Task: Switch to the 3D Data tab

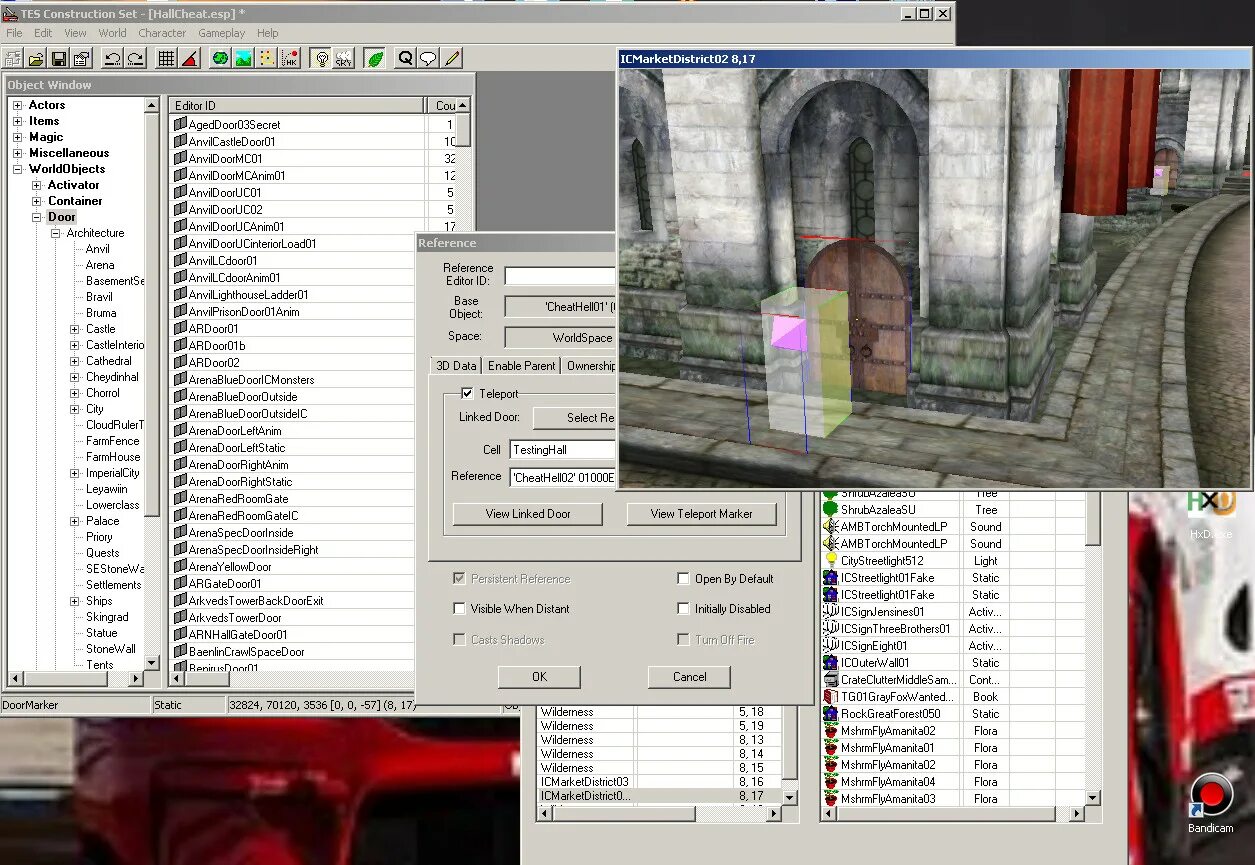Action: point(456,366)
